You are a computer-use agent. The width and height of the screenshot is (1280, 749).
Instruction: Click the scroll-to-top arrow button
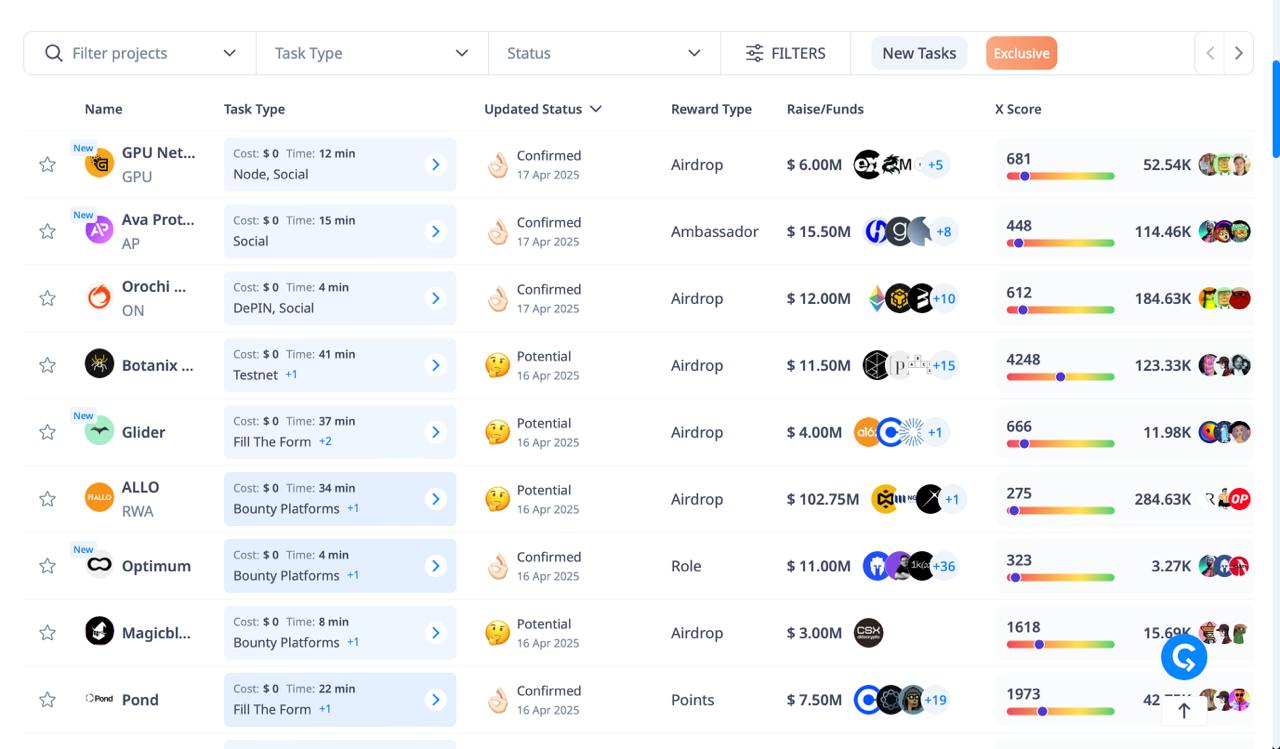(1184, 710)
